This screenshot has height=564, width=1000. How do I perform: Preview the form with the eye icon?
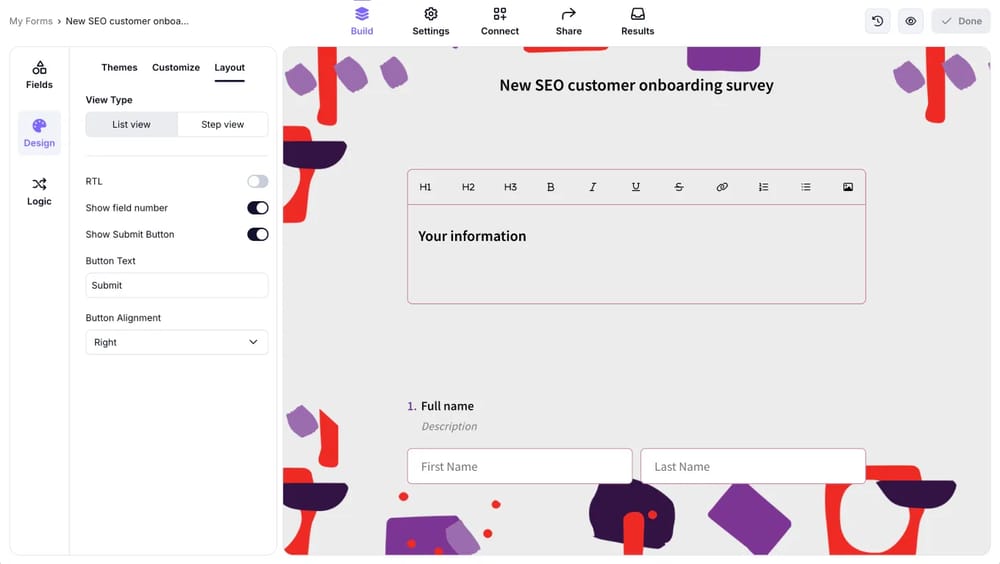click(910, 21)
